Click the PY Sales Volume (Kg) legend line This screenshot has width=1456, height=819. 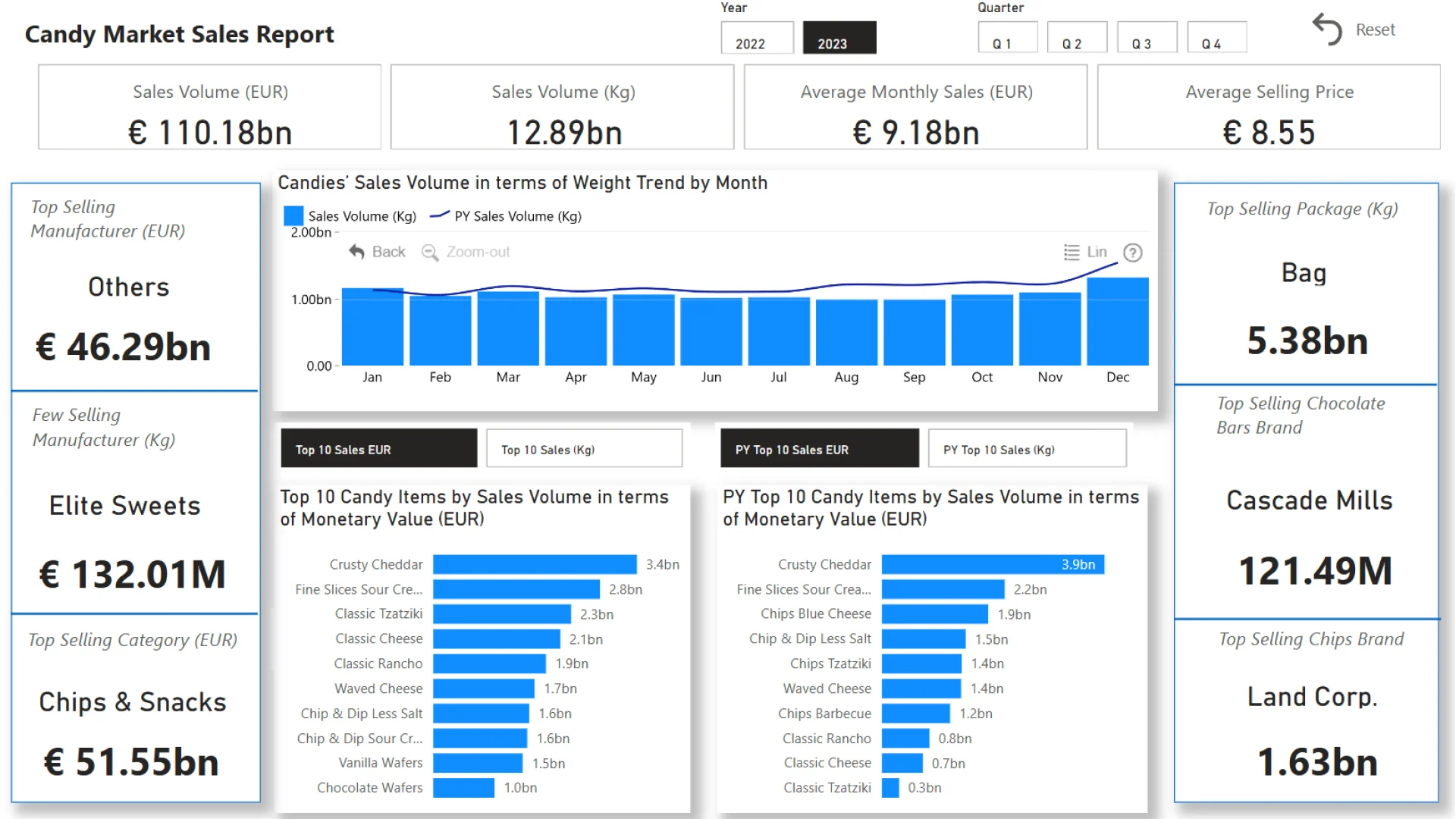440,216
